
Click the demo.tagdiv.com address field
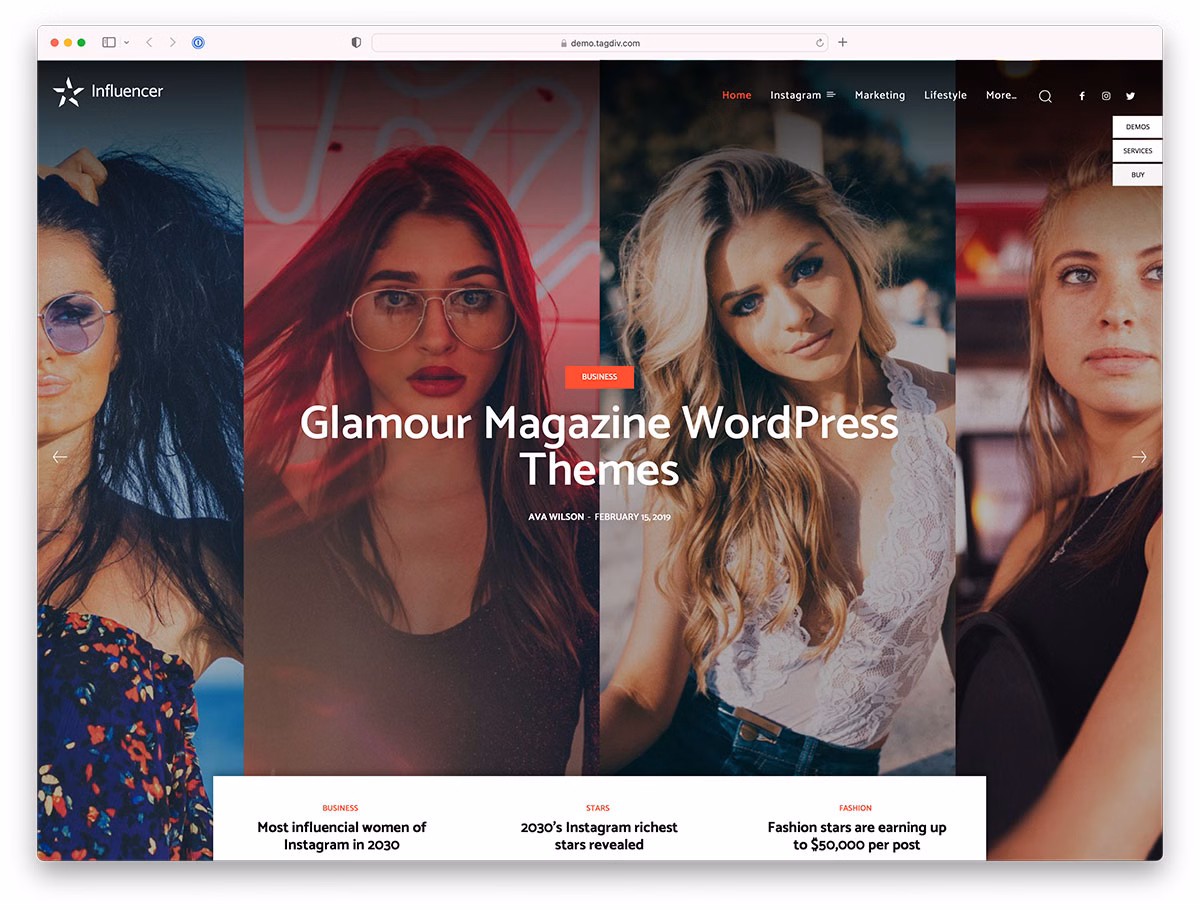(x=599, y=43)
